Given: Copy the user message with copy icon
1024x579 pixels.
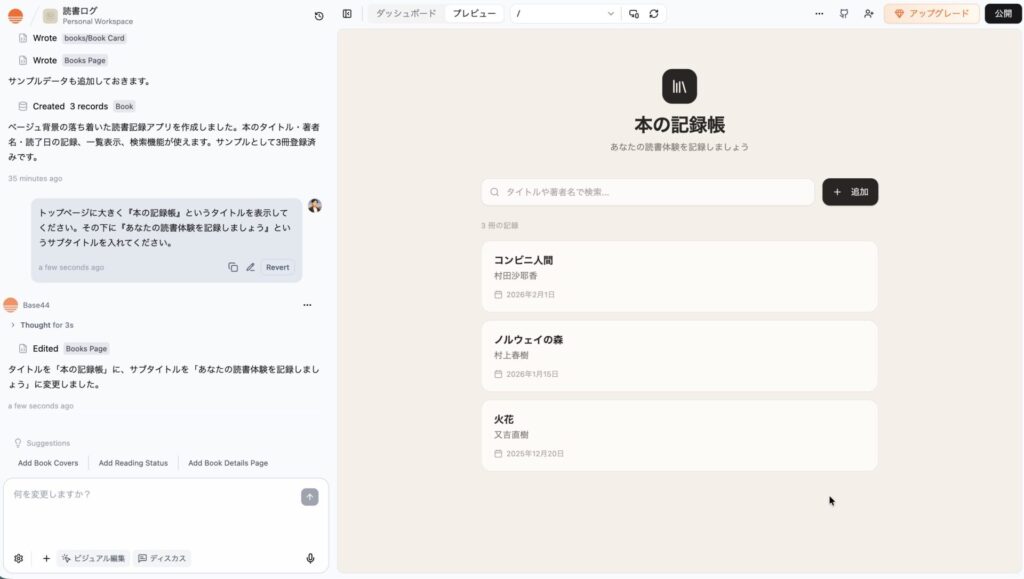Looking at the screenshot, I should click(x=233, y=267).
